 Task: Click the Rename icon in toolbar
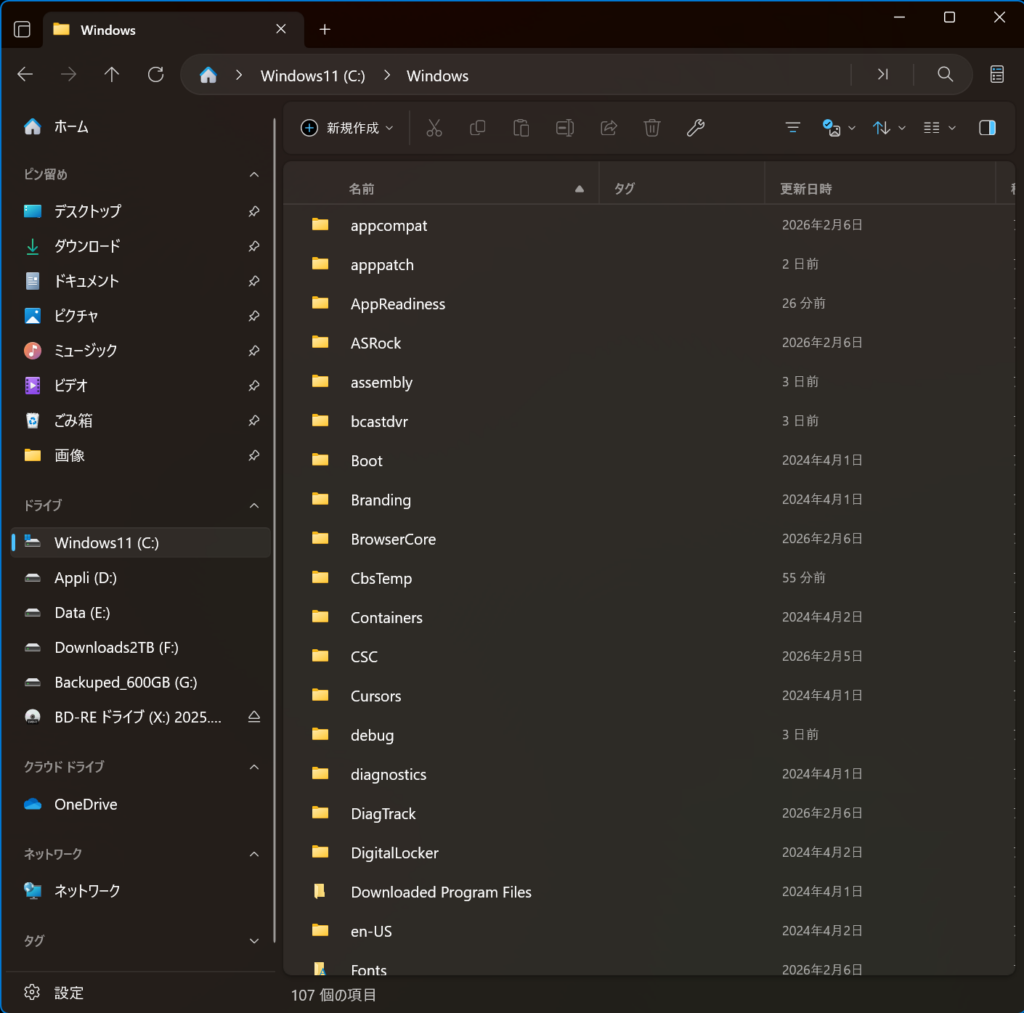click(x=565, y=128)
